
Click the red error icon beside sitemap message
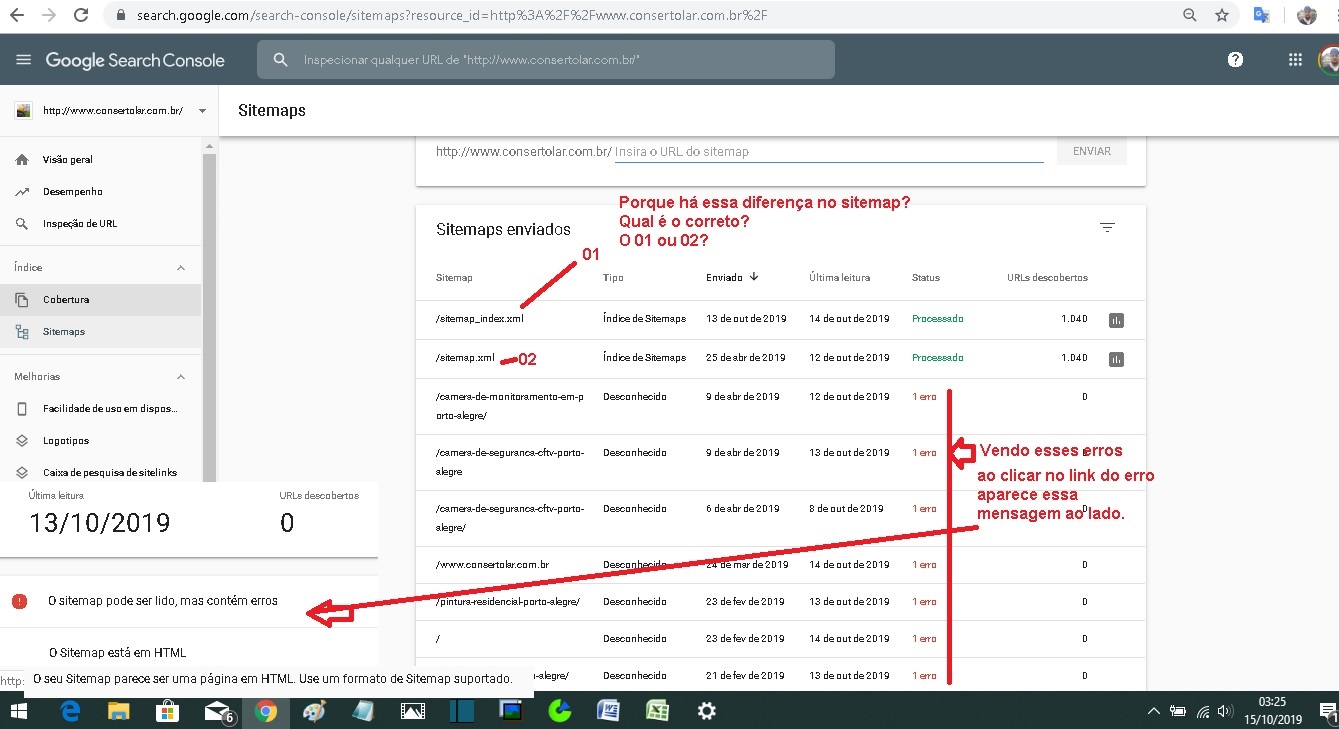20,601
